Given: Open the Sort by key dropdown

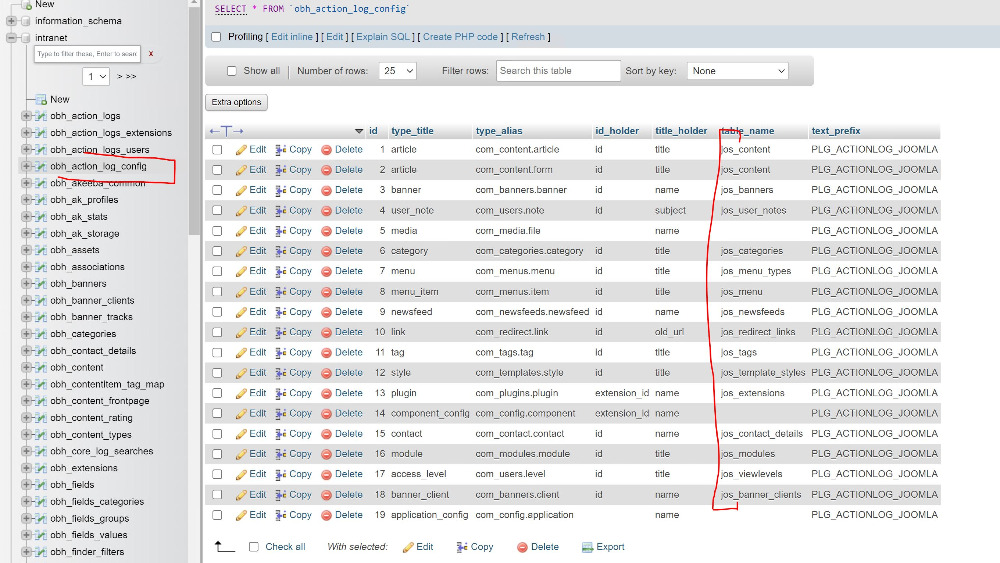Looking at the screenshot, I should click(737, 71).
